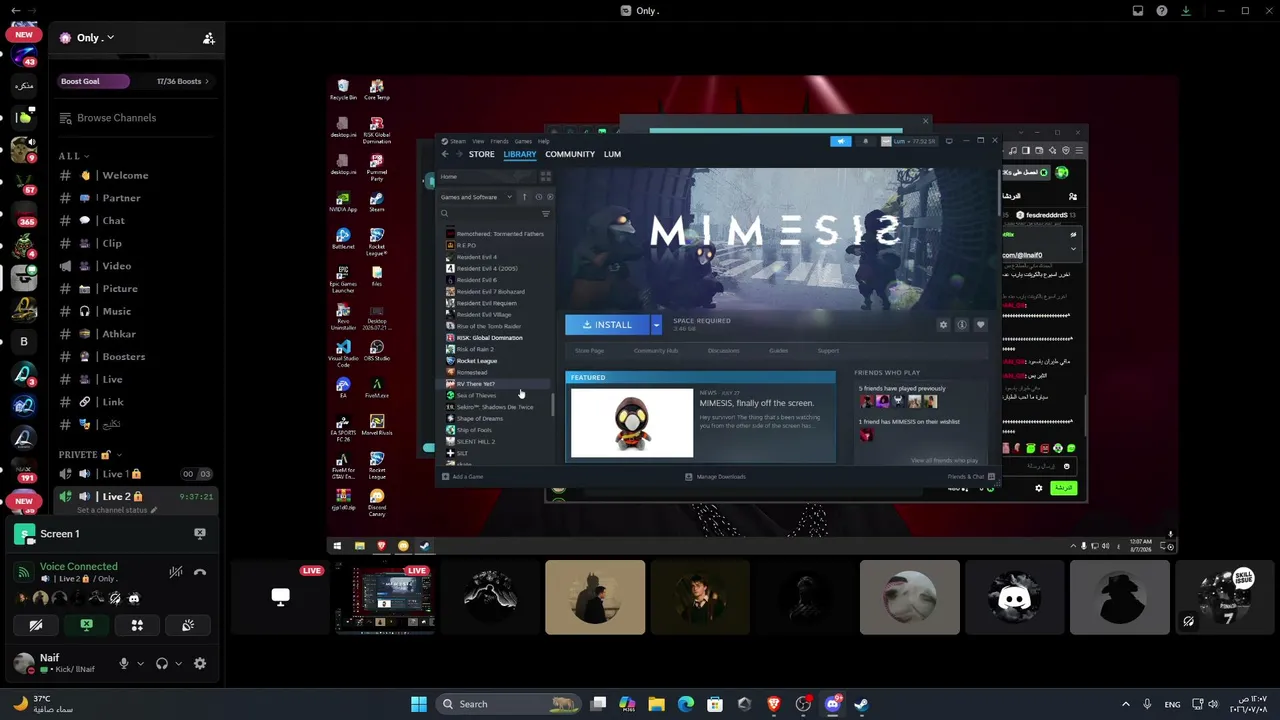Toggle noise suppression in voice panel
Screen dimensions: 1280x720
pos(176,572)
